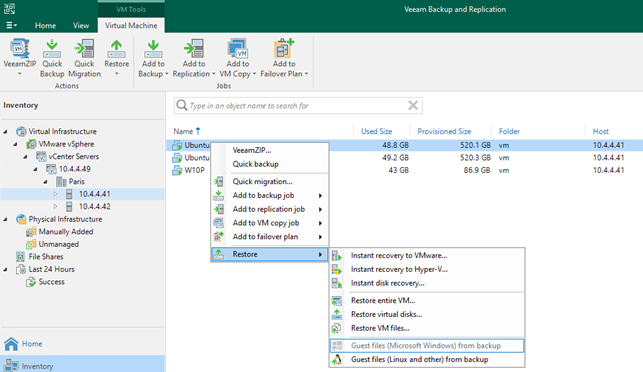Screen dimensions: 643x372
Task: Select Restore entire VM...
Action: (427, 301)
